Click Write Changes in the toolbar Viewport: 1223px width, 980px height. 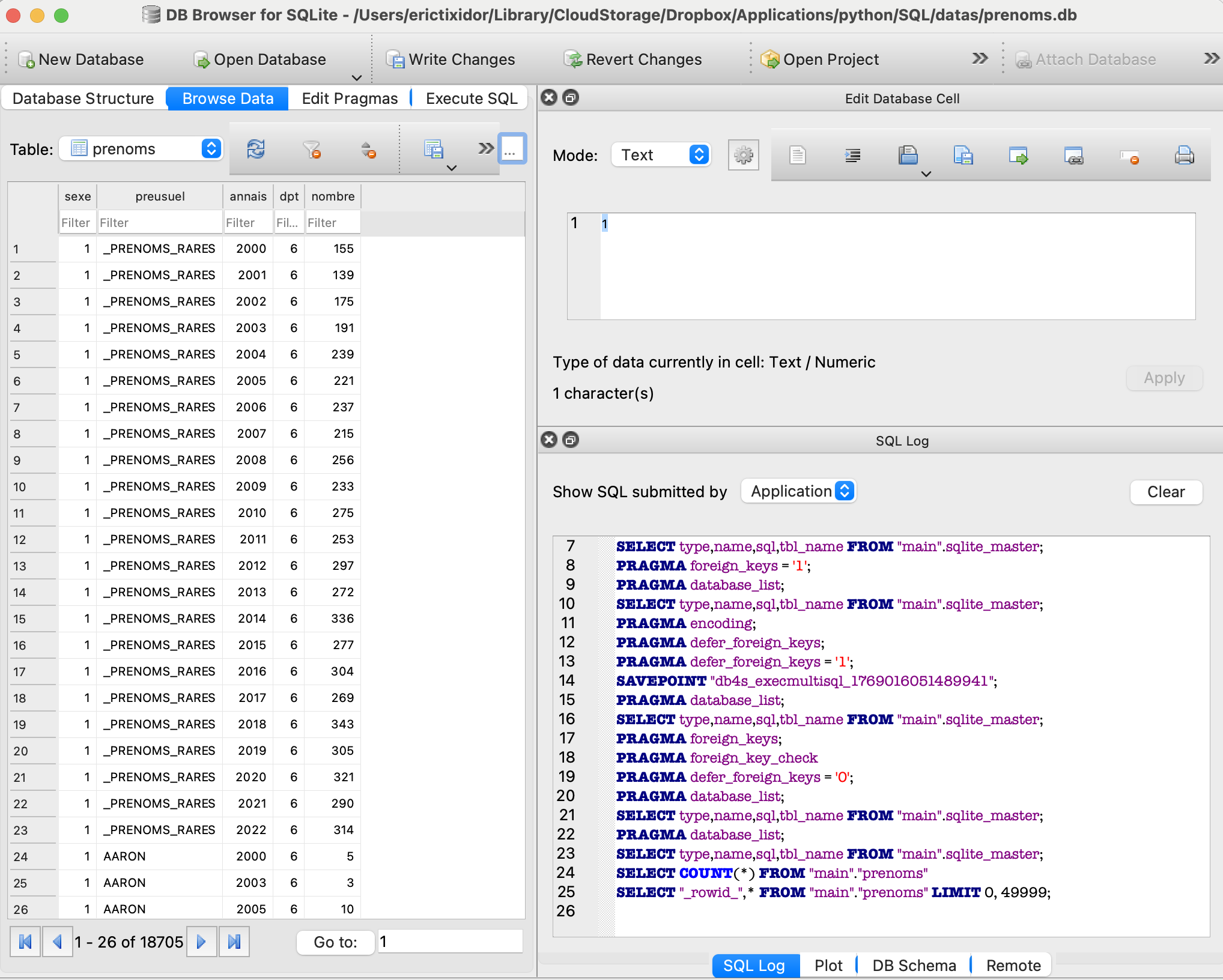[x=451, y=59]
